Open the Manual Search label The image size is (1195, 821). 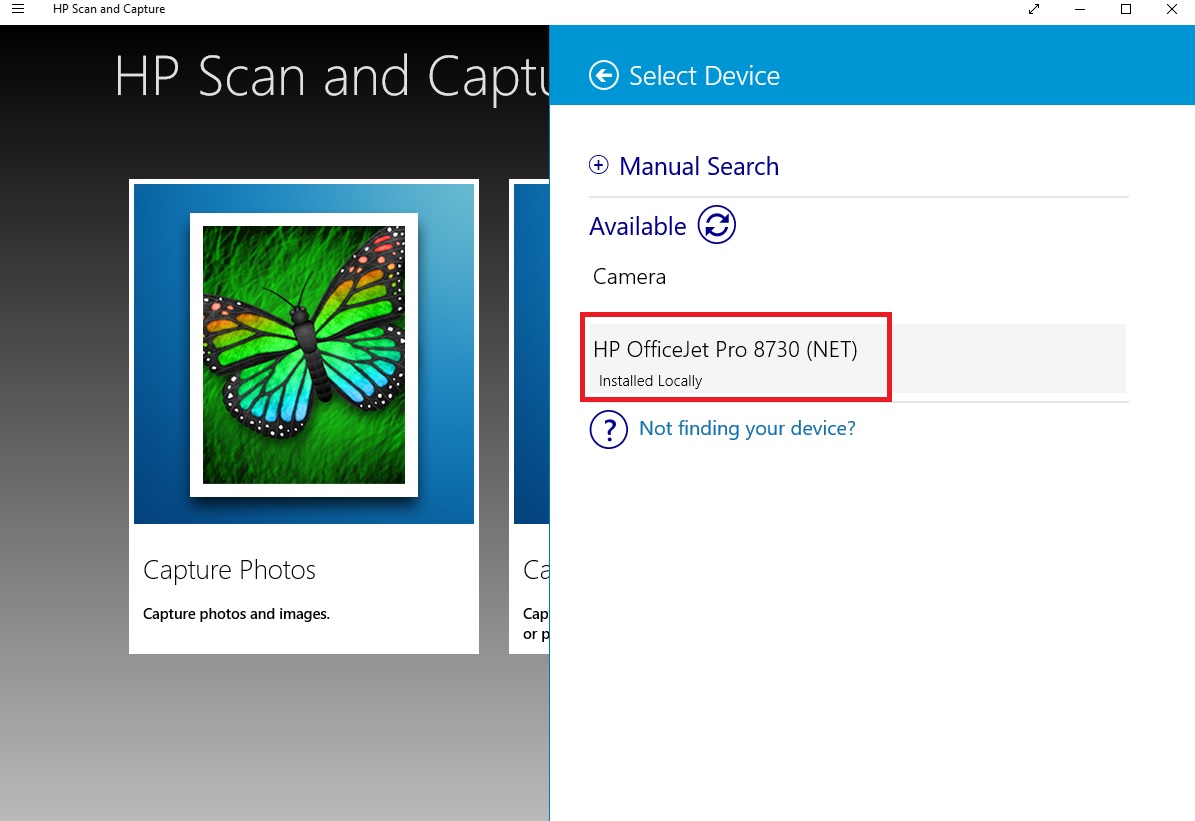click(x=699, y=166)
